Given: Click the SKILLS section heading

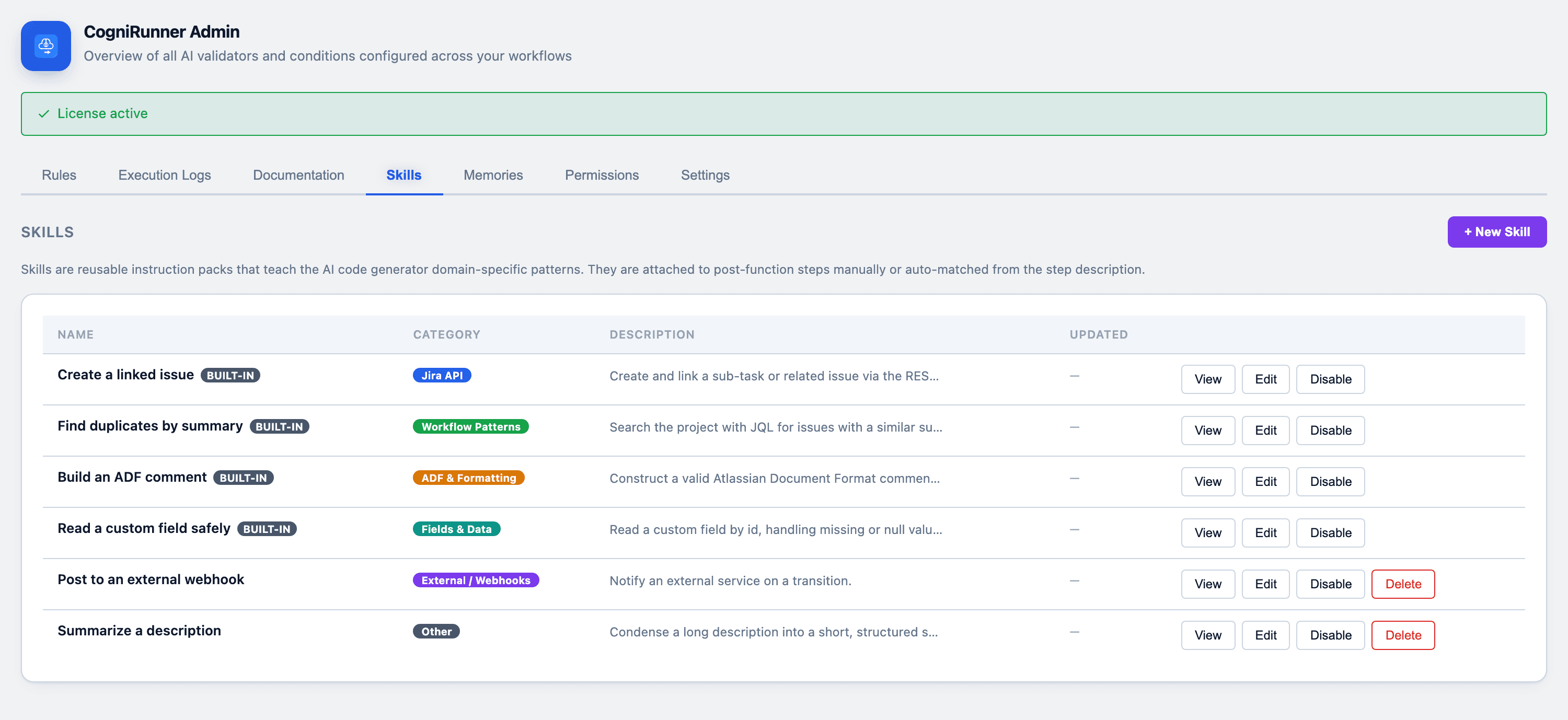Looking at the screenshot, I should pos(48,233).
